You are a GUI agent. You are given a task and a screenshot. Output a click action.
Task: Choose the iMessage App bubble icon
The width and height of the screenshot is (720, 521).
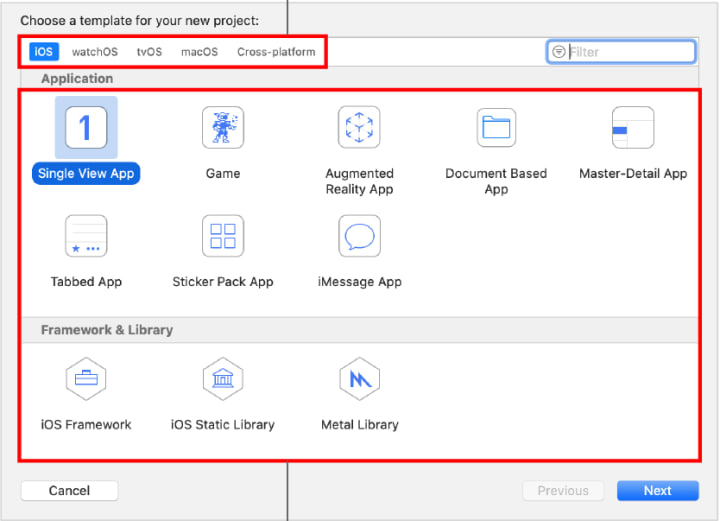(x=359, y=236)
